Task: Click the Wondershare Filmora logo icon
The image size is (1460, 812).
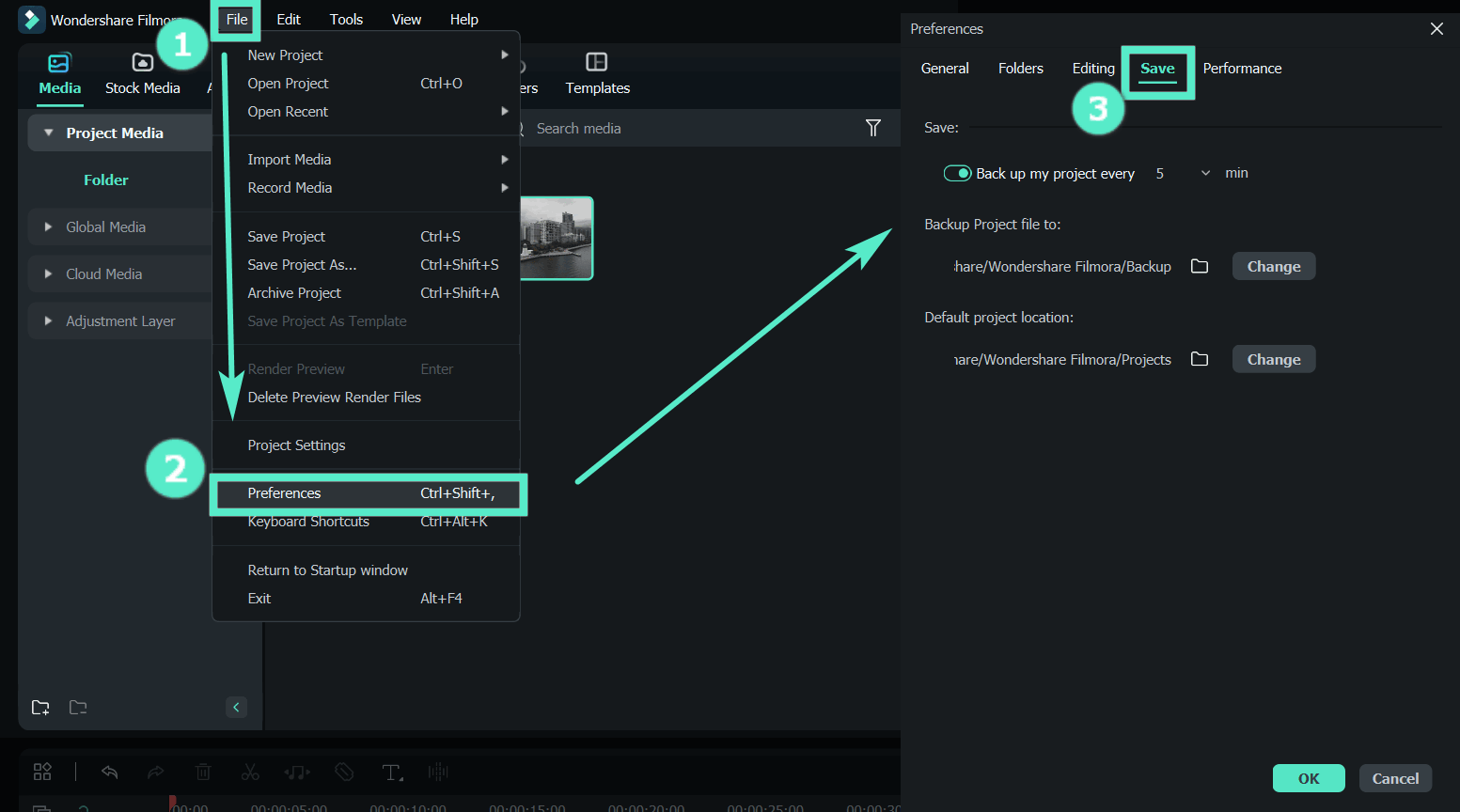Action: [x=31, y=20]
